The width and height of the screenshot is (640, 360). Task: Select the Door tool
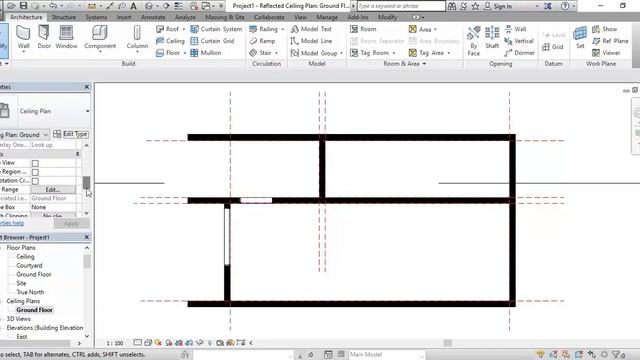[44, 37]
